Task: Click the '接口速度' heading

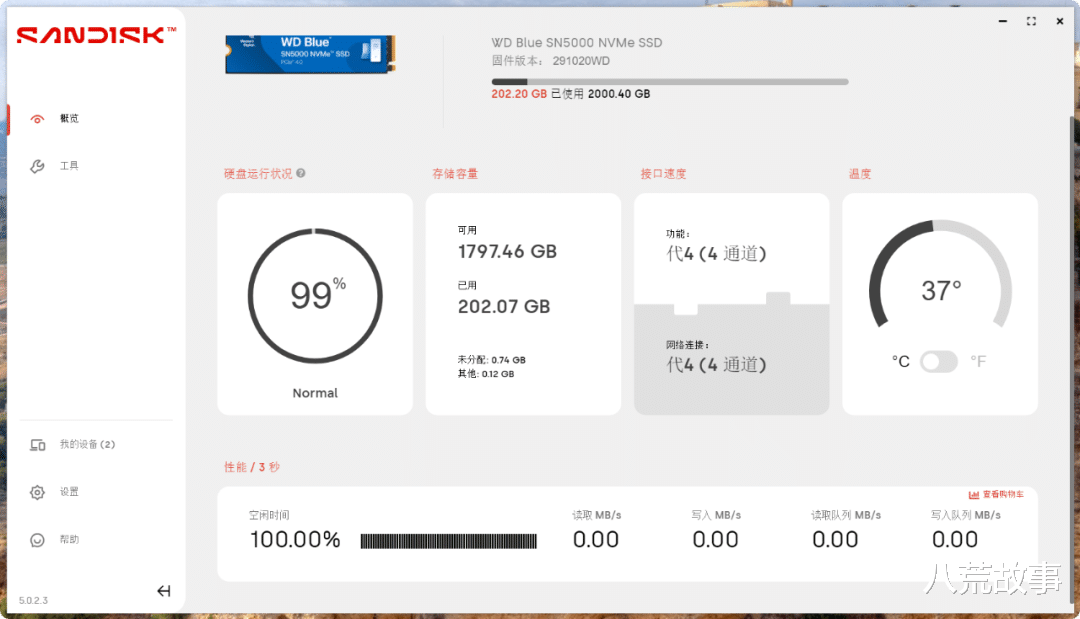Action: click(x=663, y=174)
